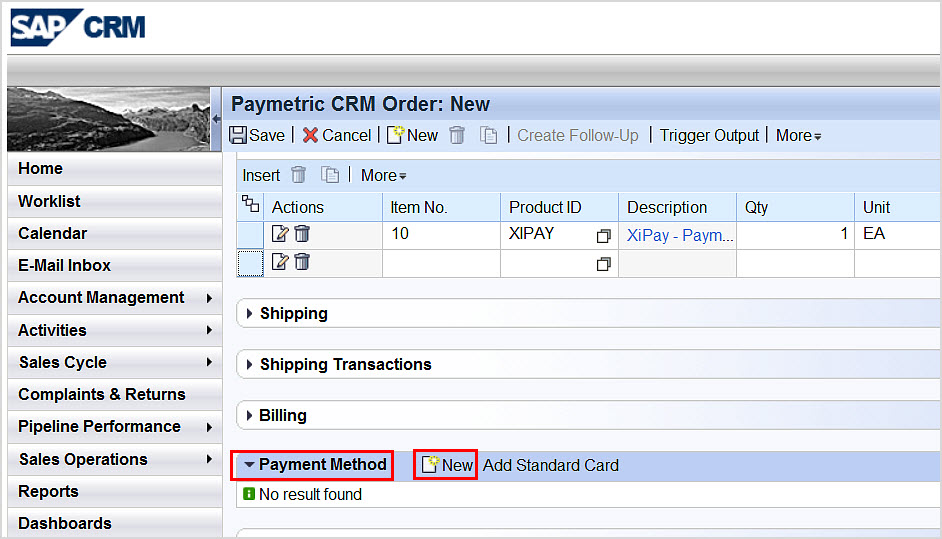The height and width of the screenshot is (539, 942).
Task: Click the green info icon beside No result found
Action: pyautogui.click(x=249, y=494)
